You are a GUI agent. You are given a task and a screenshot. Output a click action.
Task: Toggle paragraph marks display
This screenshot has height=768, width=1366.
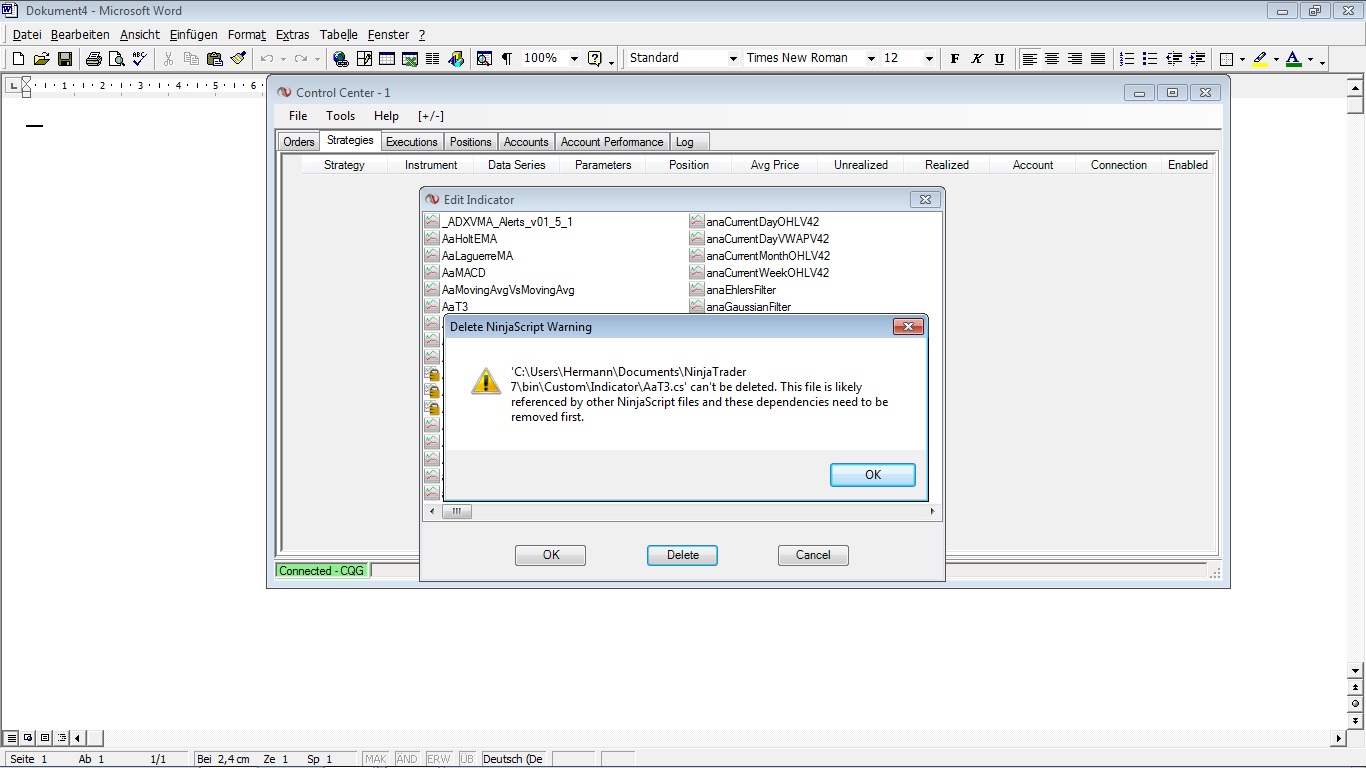tap(507, 59)
